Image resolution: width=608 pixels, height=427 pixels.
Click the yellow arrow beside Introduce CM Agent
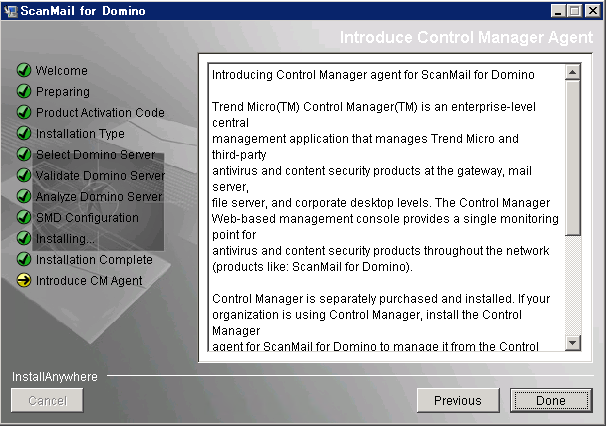pyautogui.click(x=24, y=281)
